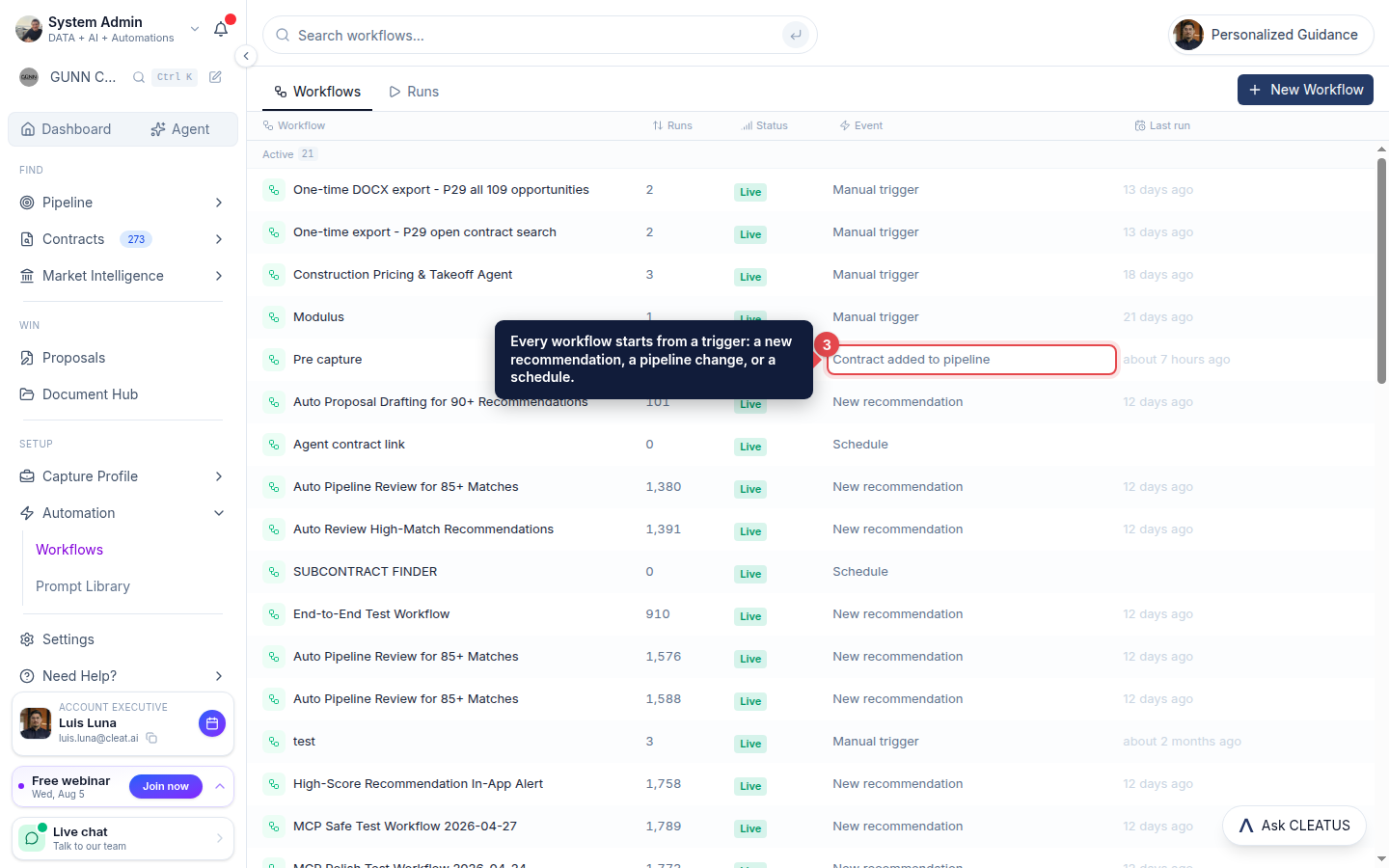Click the Document Hub folder icon
Image resolution: width=1389 pixels, height=868 pixels.
point(27,394)
